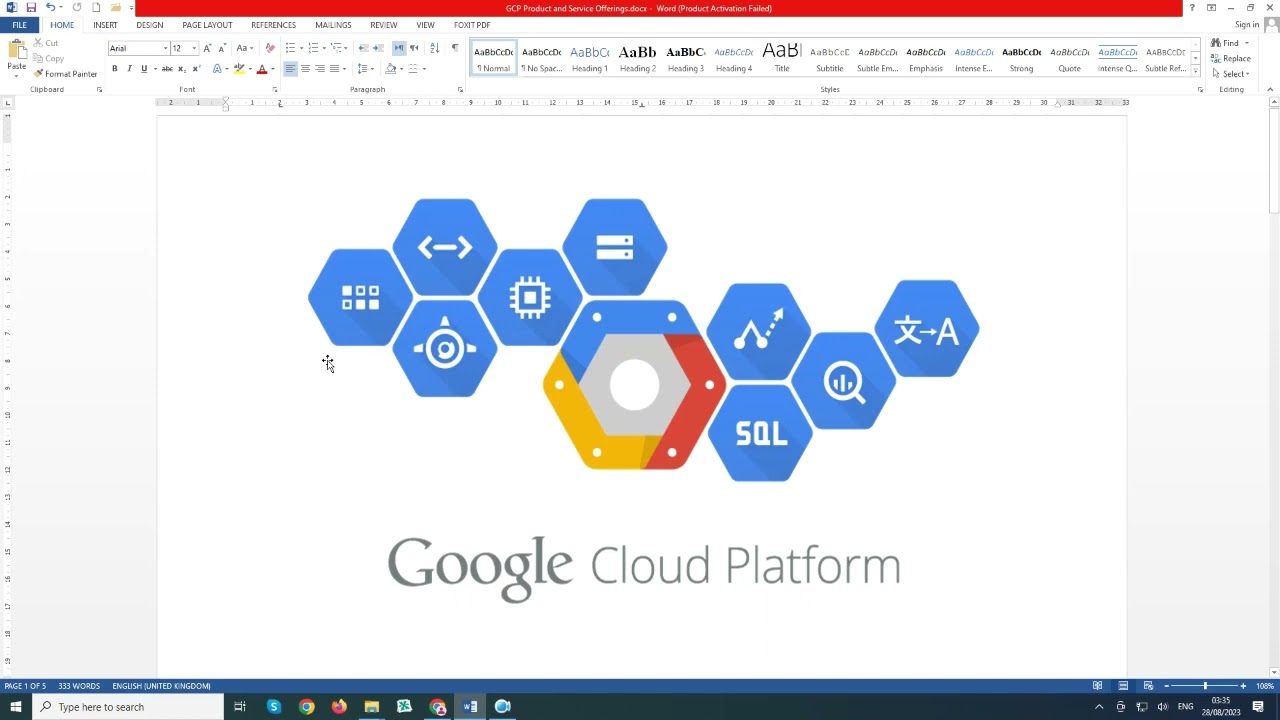Toggle bold formatting
Screen dimensions: 1280x720
[115, 69]
